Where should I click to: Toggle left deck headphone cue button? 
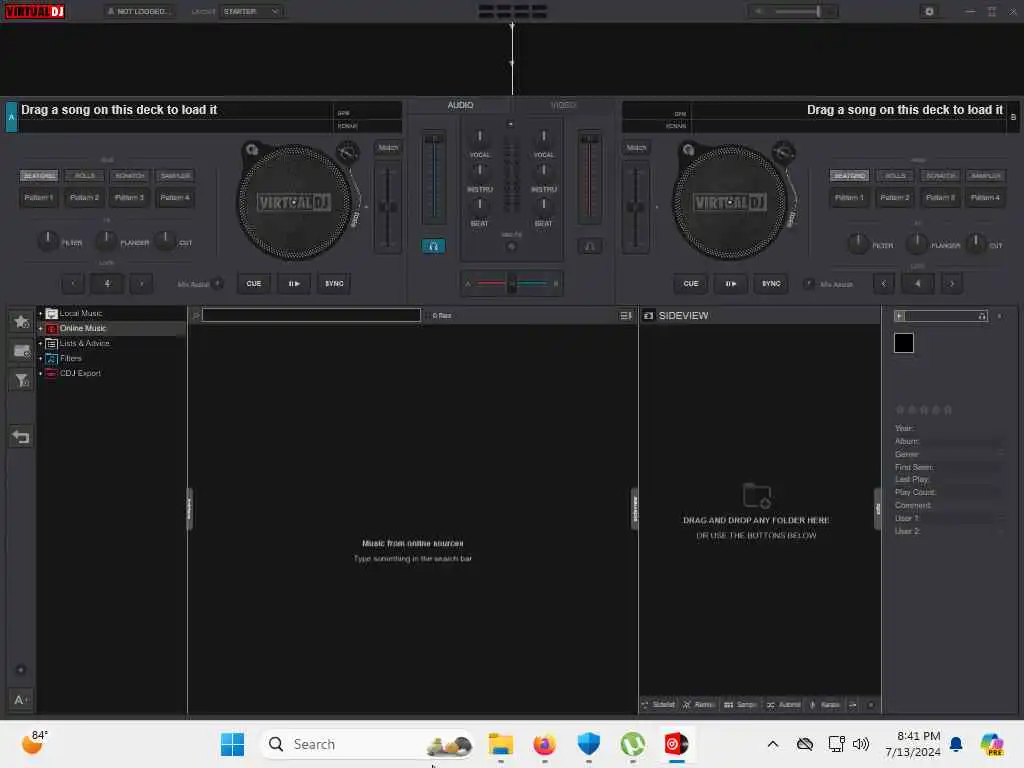pyautogui.click(x=433, y=246)
